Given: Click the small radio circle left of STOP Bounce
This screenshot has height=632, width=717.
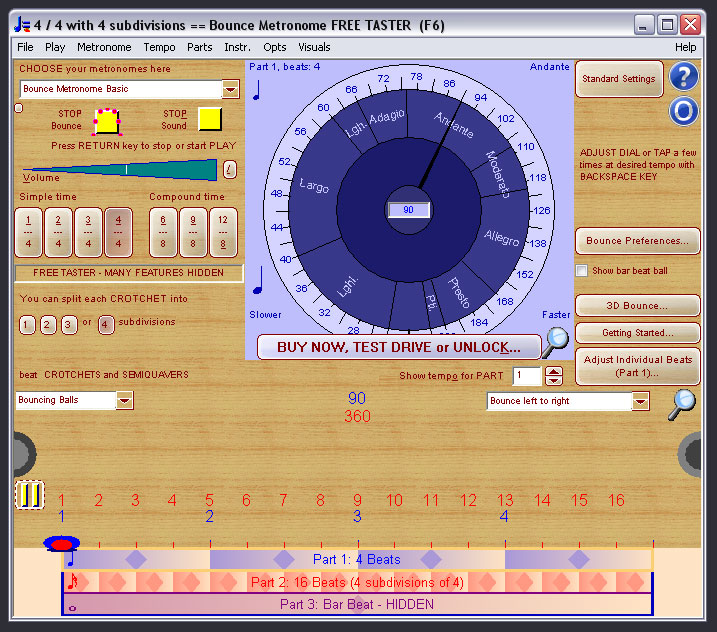Looking at the screenshot, I should tap(19, 108).
